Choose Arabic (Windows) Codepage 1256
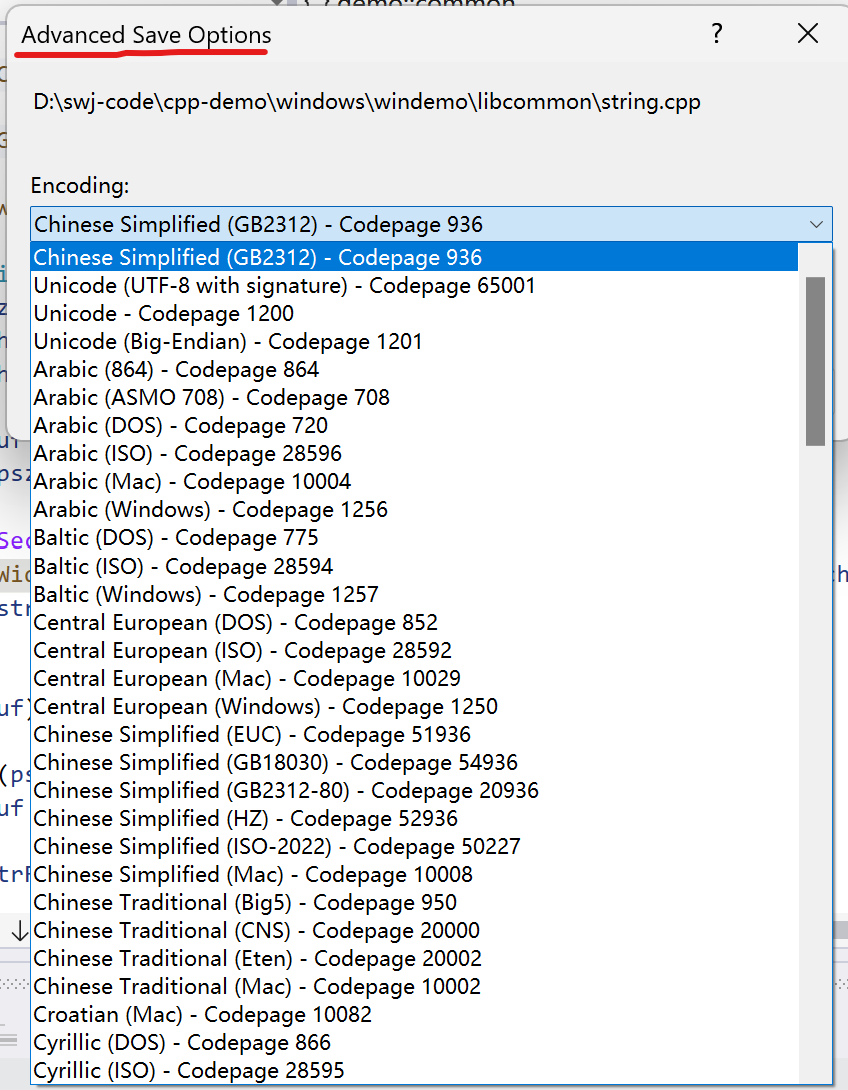848x1090 pixels. [x=210, y=510]
